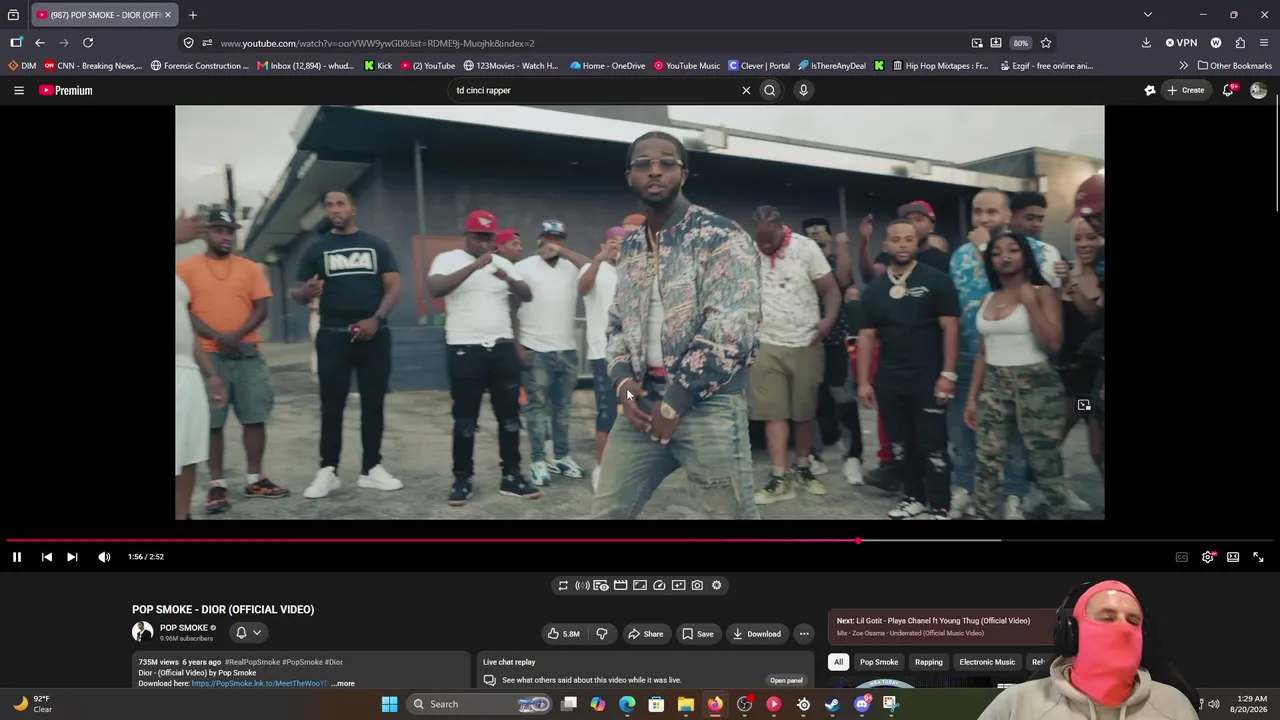Clear the search text with the X
Screen dimensions: 1280x720
click(746, 90)
